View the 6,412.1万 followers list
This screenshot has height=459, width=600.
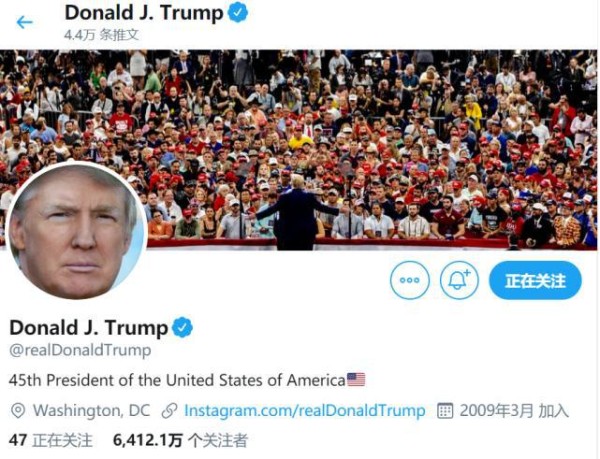pyautogui.click(x=180, y=440)
